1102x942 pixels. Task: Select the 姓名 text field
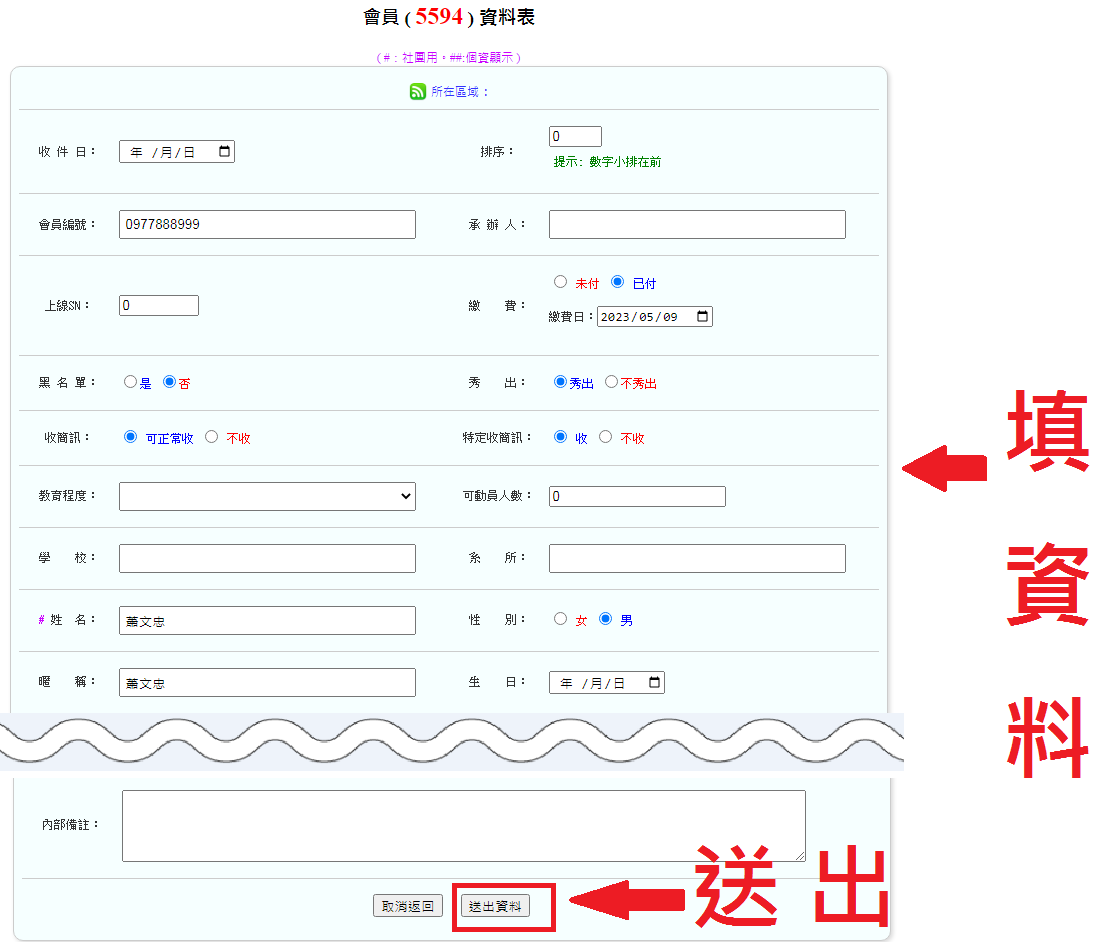click(x=267, y=621)
